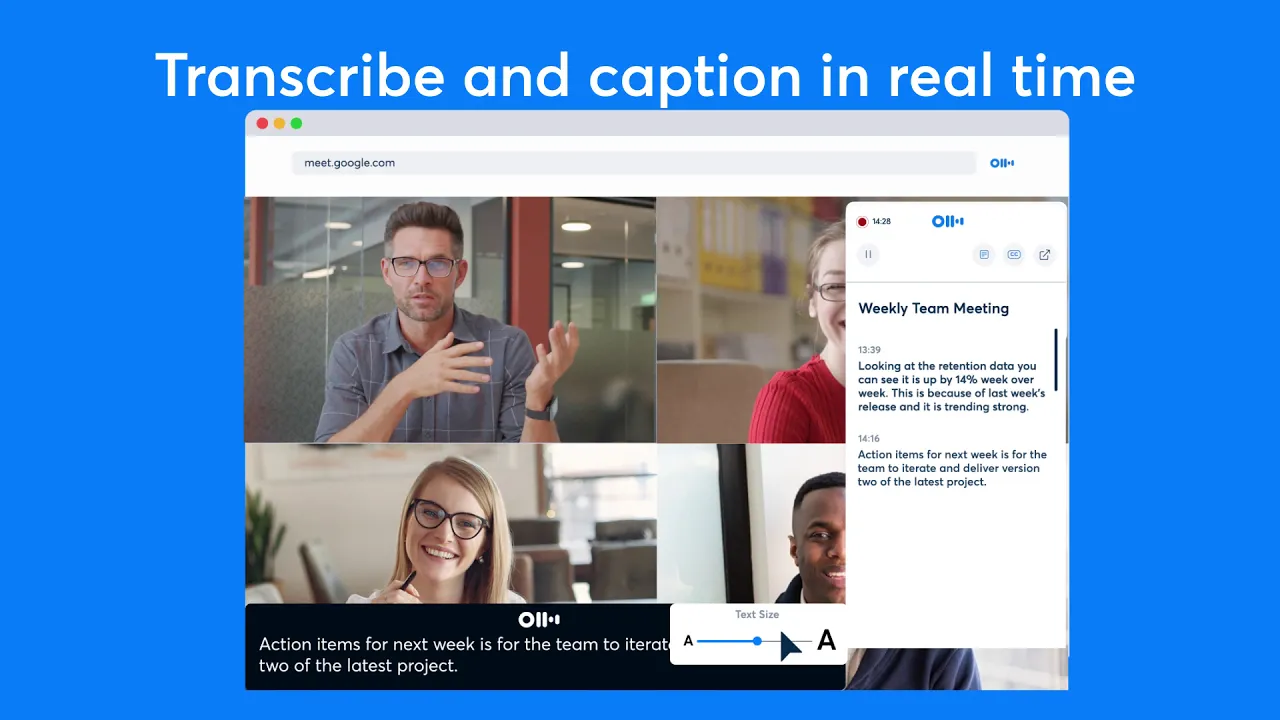Click the live caption text on the black bar
The width and height of the screenshot is (1280, 720).
click(x=465, y=654)
